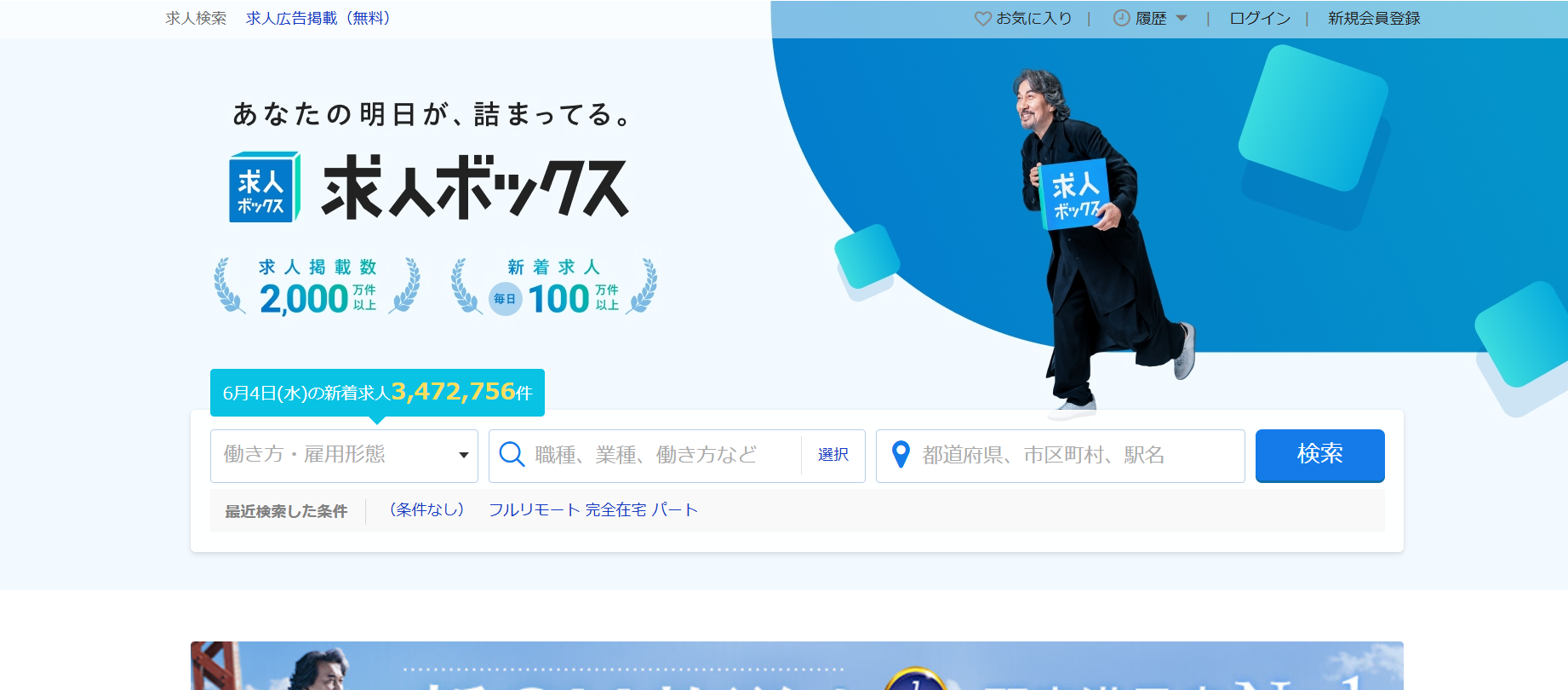Screen dimensions: 1568x690
Task: Click the 求人ボックス blue box logo icon
Action: [x=265, y=187]
